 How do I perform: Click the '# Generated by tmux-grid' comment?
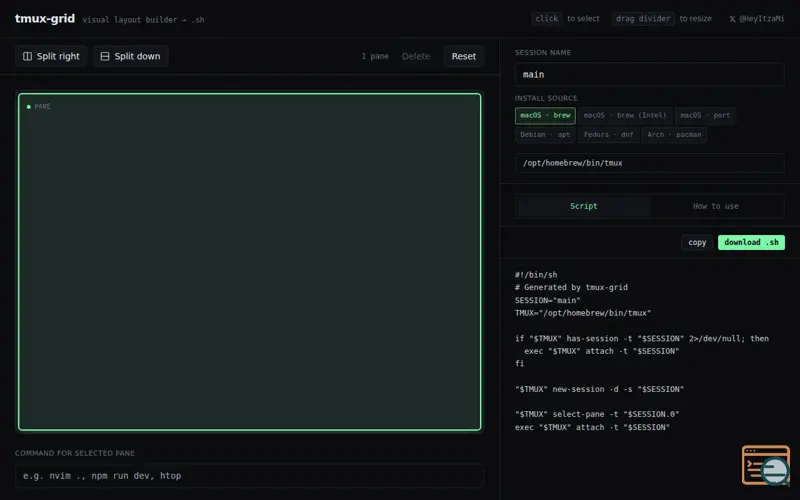tap(571, 287)
